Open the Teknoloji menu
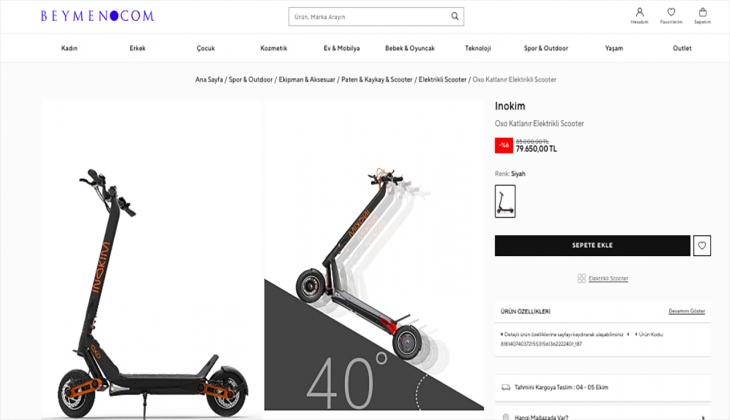Screen dimensions: 730x420 pos(478,48)
